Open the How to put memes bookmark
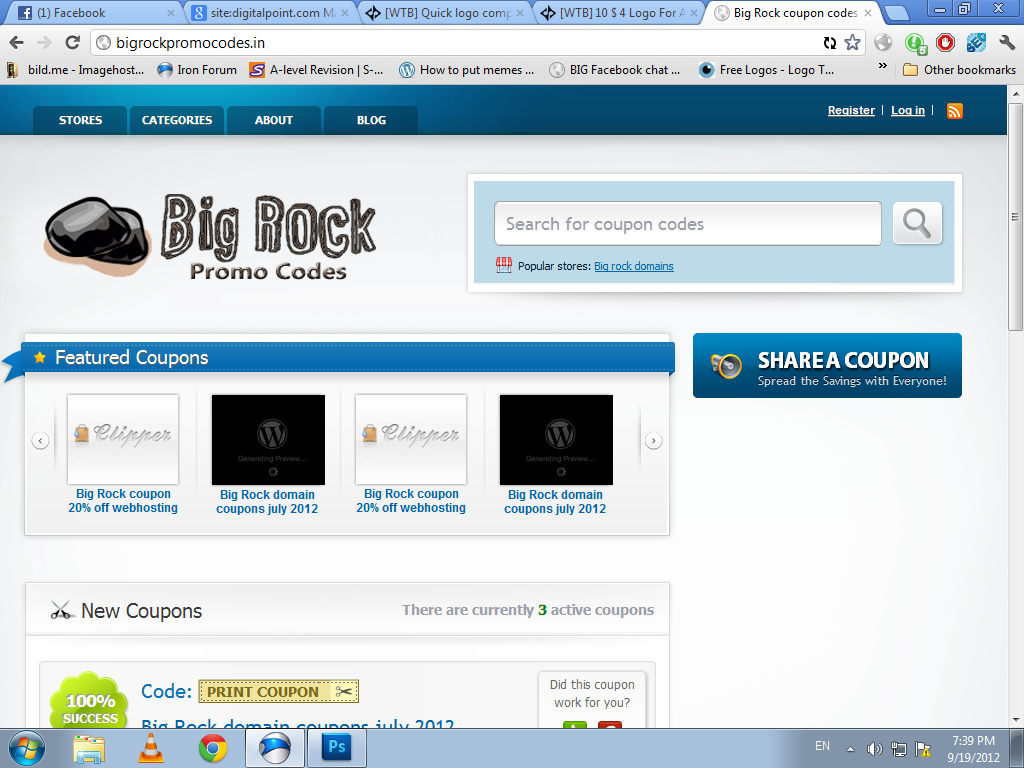 tap(466, 70)
